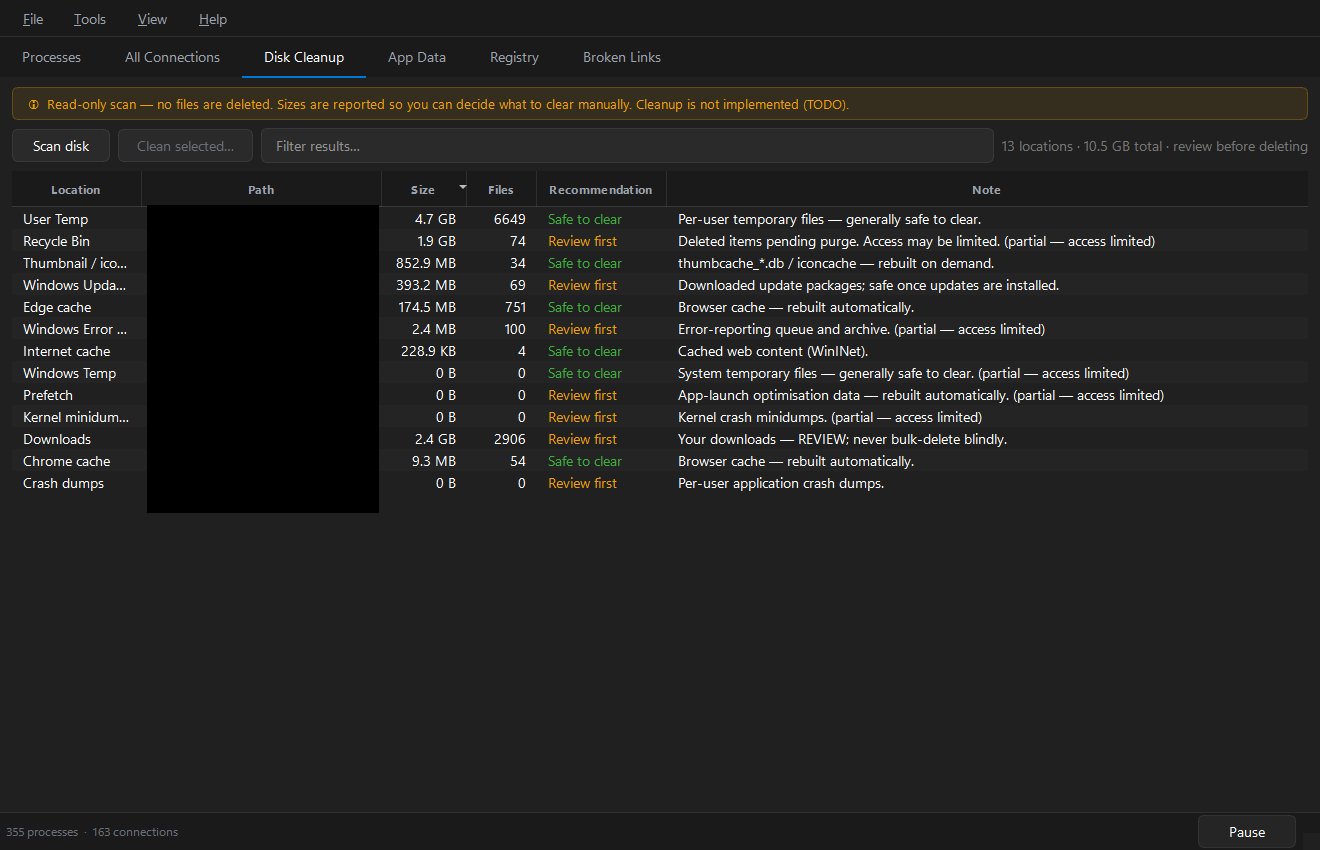
Task: Sort by the Files column header
Action: coord(501,189)
